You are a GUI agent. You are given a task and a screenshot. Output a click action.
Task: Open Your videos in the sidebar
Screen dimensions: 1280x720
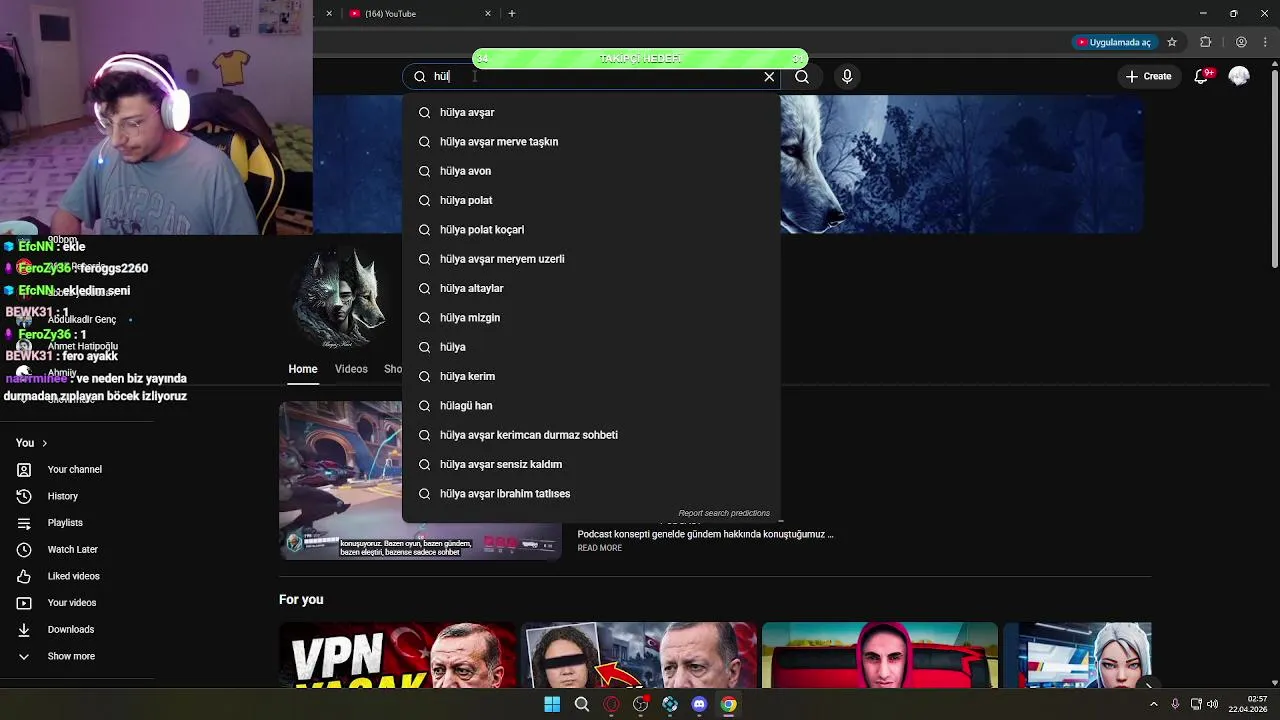[x=72, y=603]
